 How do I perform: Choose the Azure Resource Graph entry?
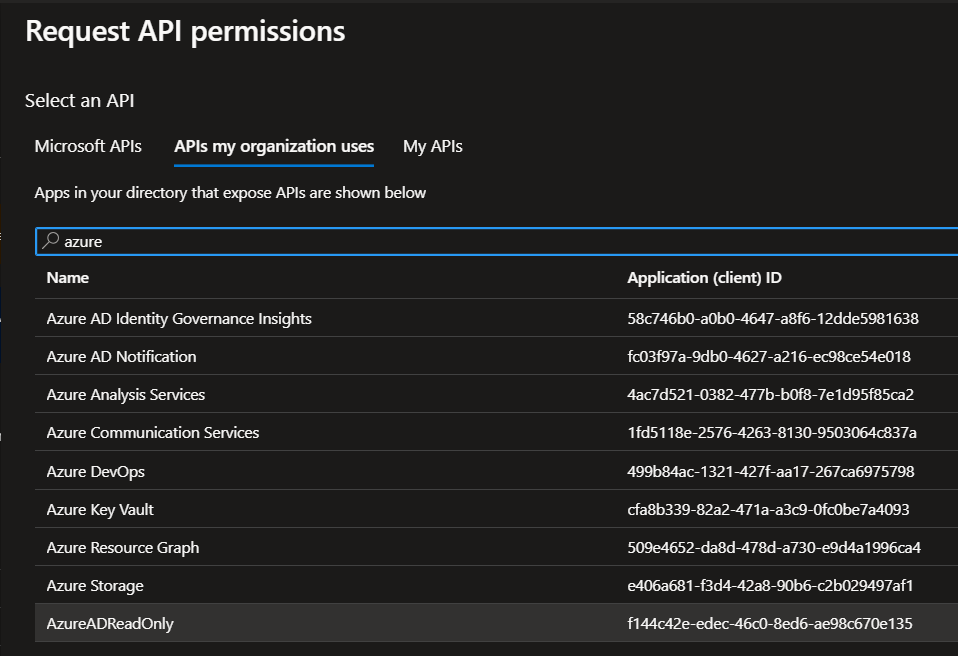tap(123, 547)
